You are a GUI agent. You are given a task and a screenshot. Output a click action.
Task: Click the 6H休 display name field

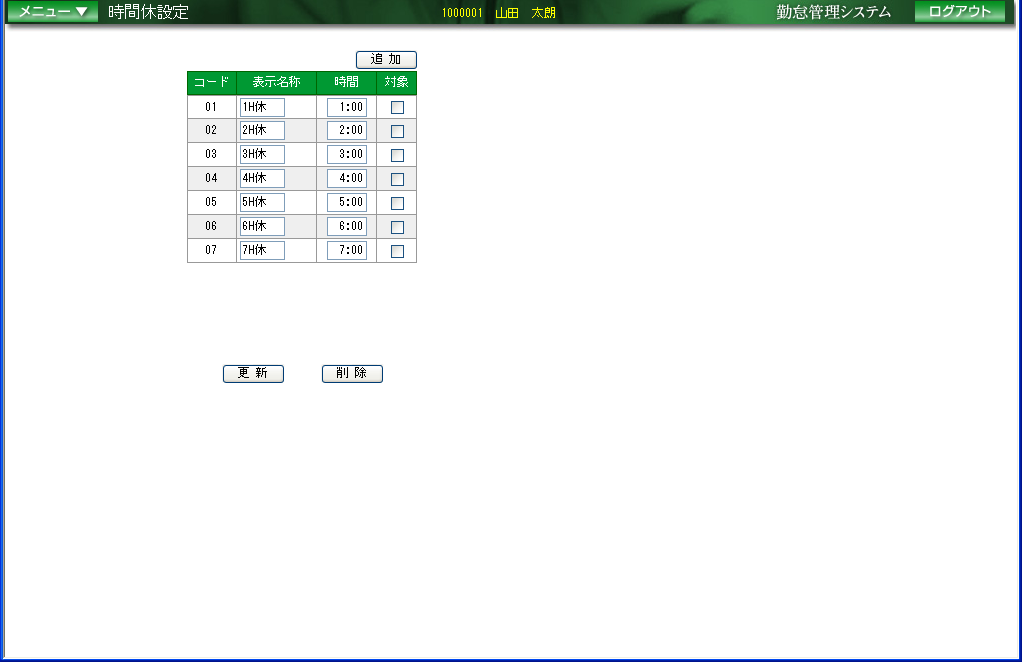click(x=262, y=226)
